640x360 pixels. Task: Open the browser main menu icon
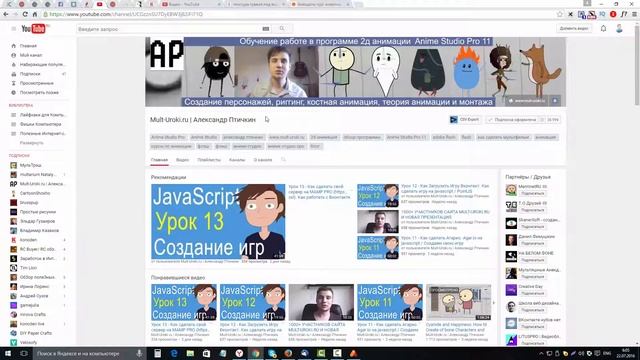634,14
